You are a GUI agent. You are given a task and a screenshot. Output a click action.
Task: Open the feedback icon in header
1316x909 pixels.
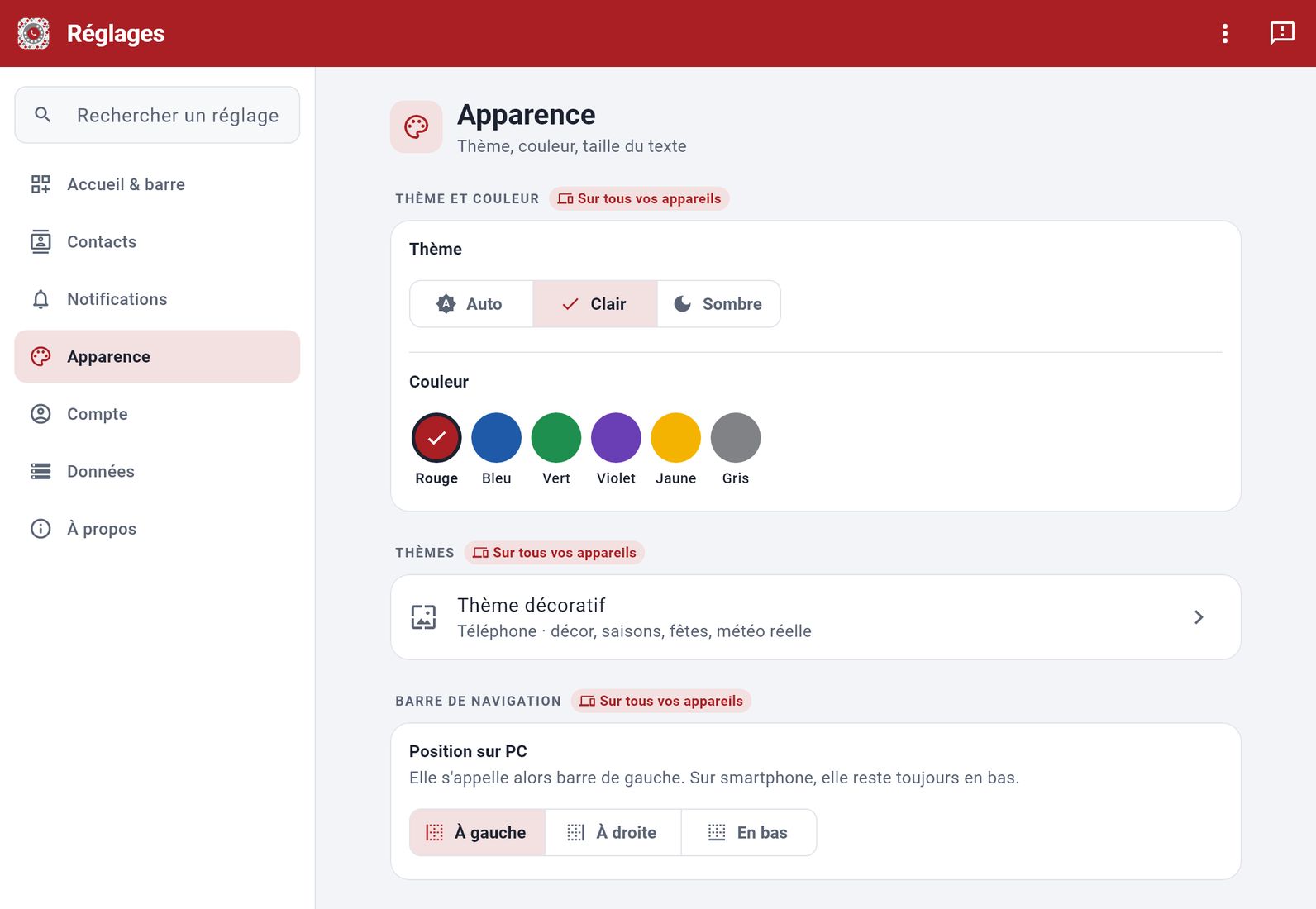click(x=1282, y=33)
